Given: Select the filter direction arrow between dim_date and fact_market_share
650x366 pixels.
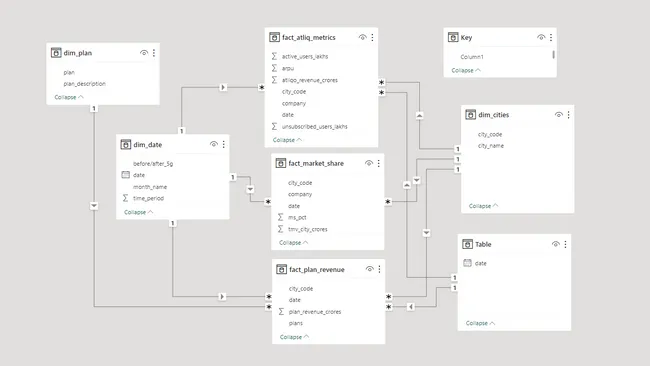Looking at the screenshot, I should click(250, 189).
